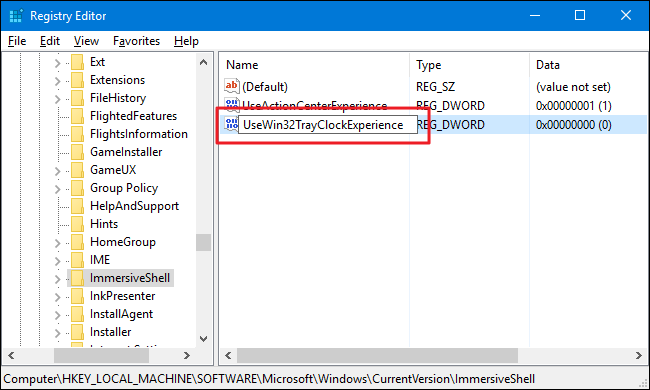
Task: Click the InkPresenter folder icon
Action: (78, 296)
